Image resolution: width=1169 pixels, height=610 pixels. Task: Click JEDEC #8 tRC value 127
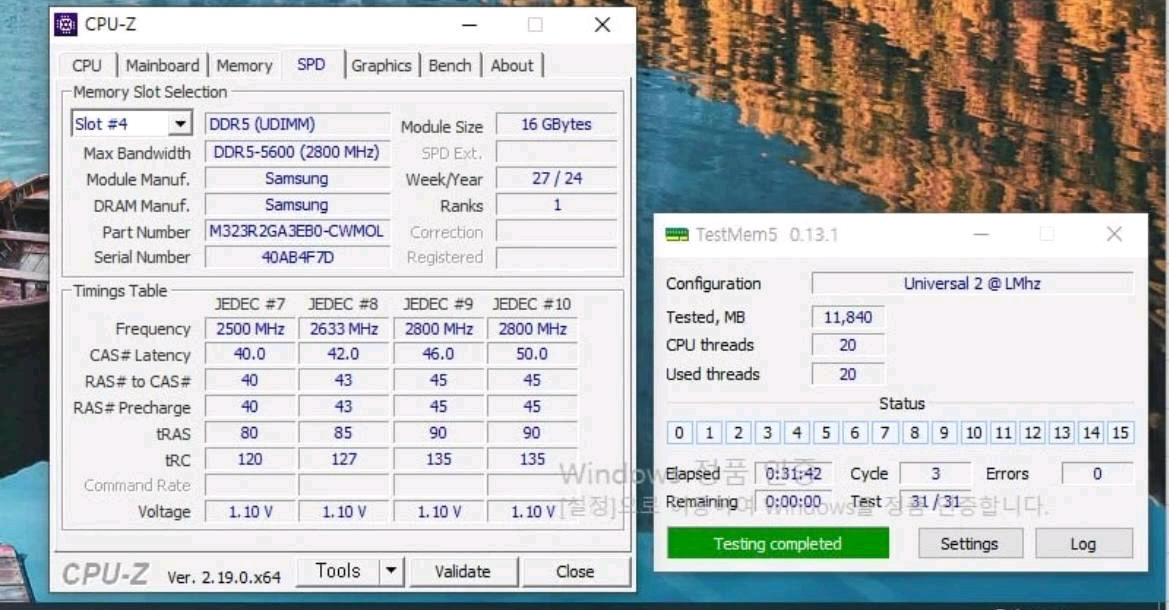[x=343, y=459]
